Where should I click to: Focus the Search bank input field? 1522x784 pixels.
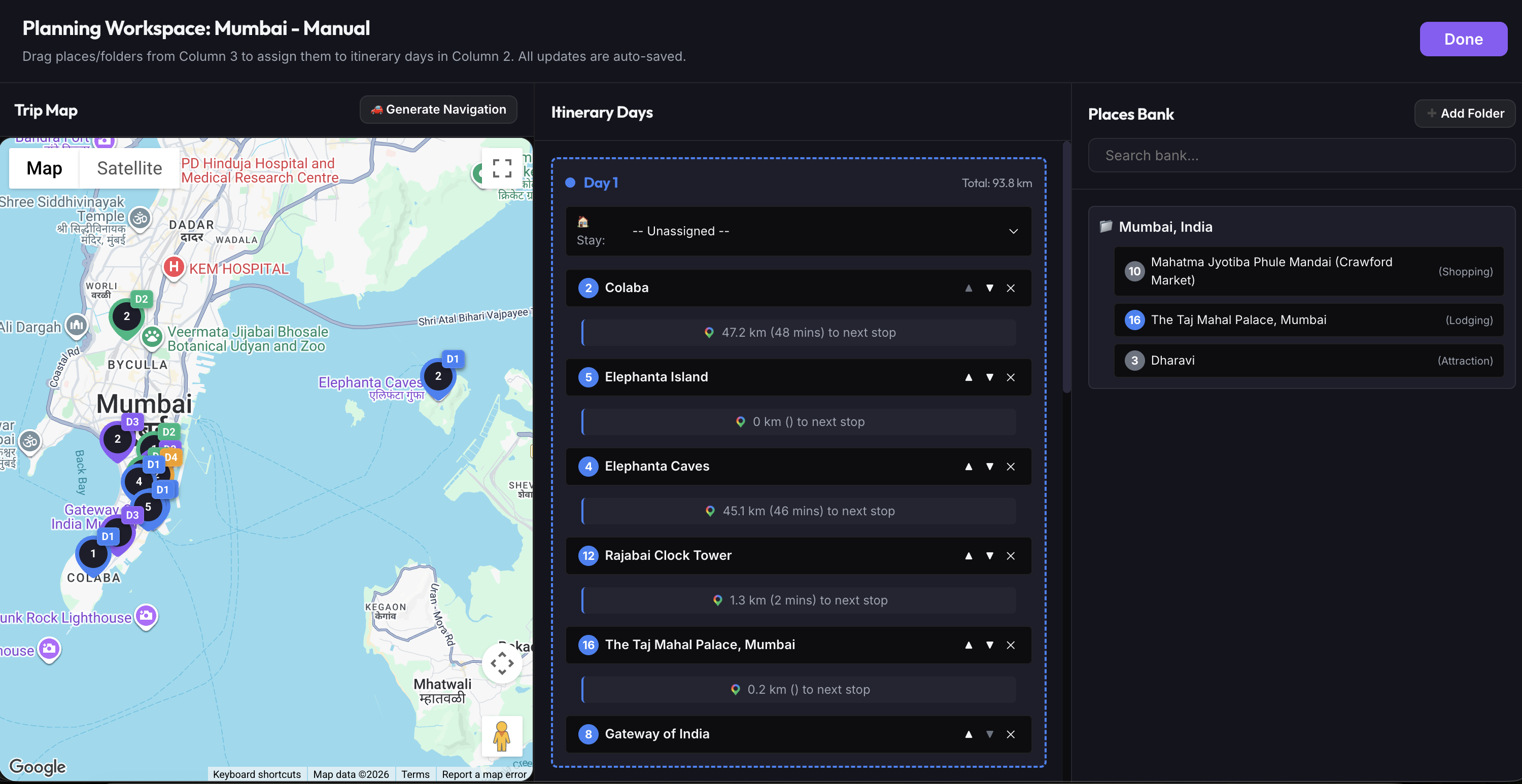[1301, 155]
